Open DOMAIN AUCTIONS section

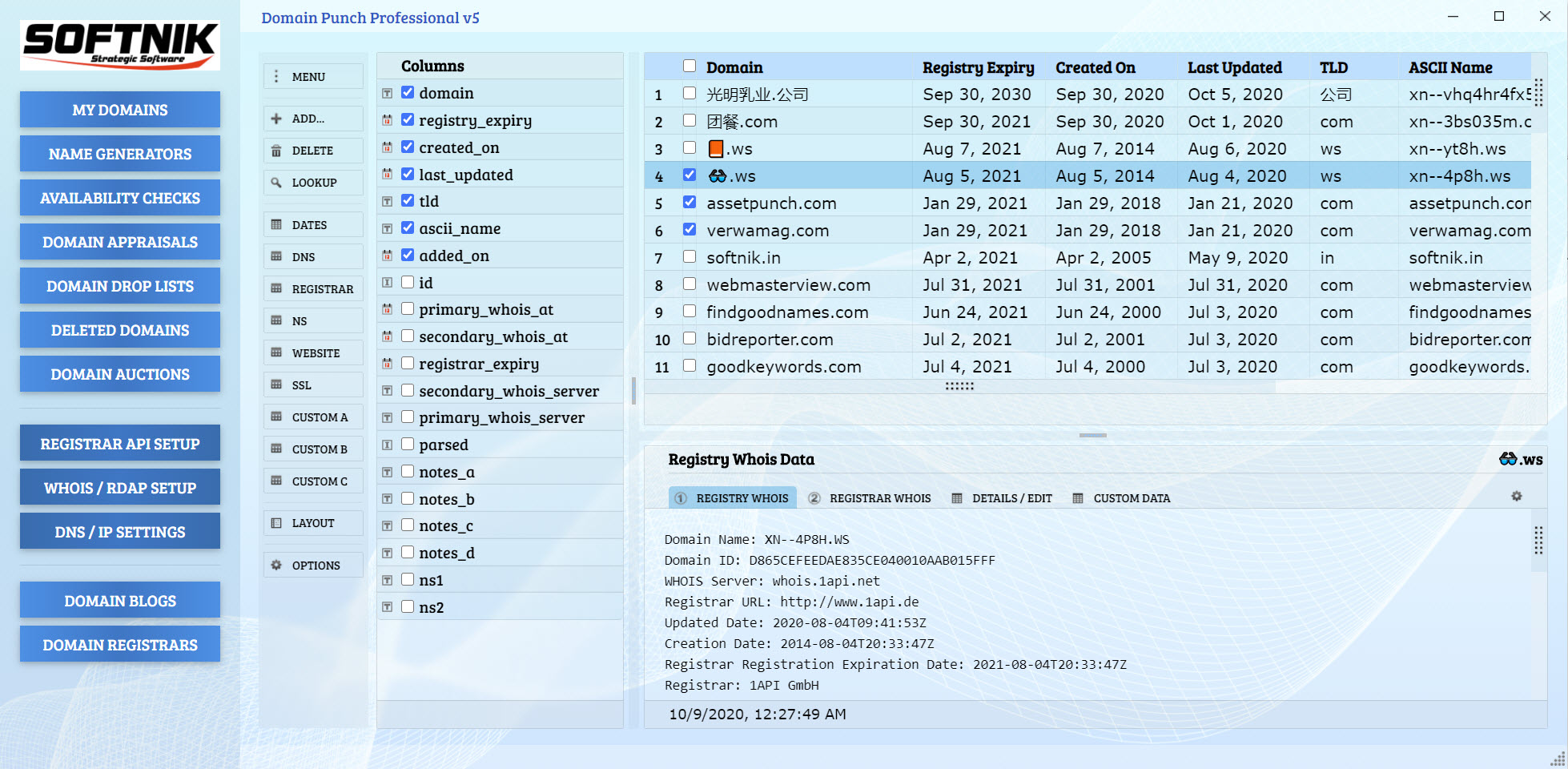[x=120, y=374]
